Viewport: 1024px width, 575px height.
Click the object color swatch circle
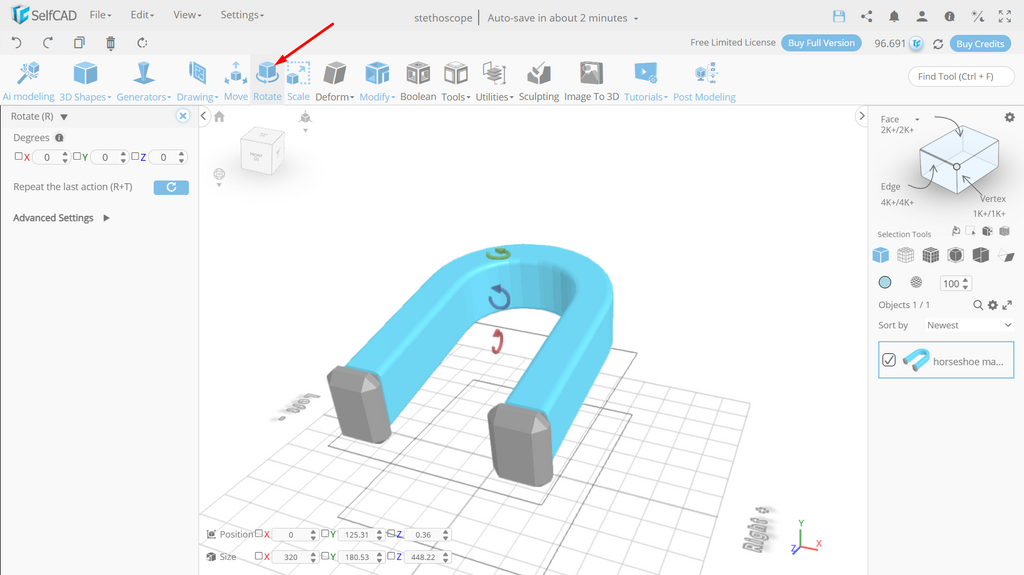coord(885,282)
